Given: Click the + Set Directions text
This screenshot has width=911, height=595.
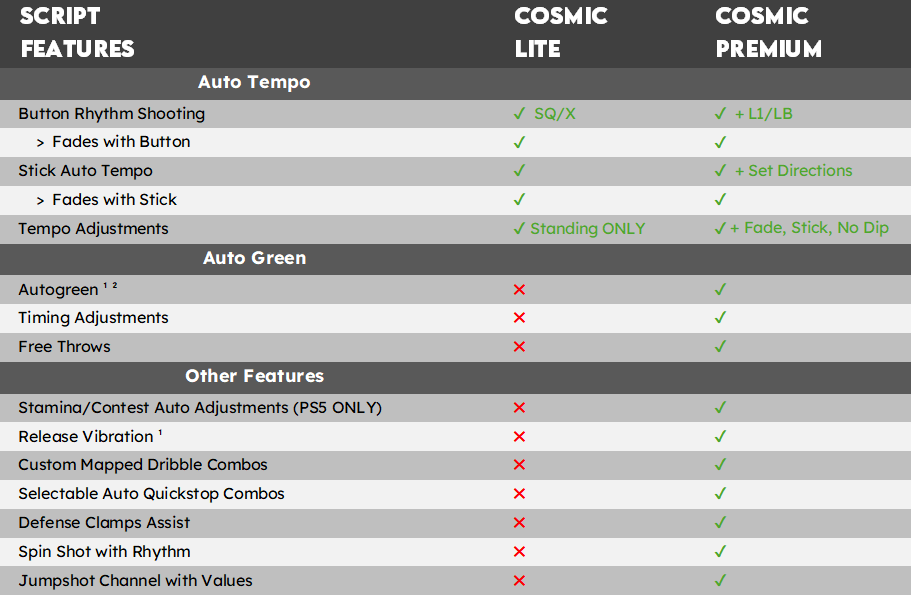Looking at the screenshot, I should [x=793, y=171].
